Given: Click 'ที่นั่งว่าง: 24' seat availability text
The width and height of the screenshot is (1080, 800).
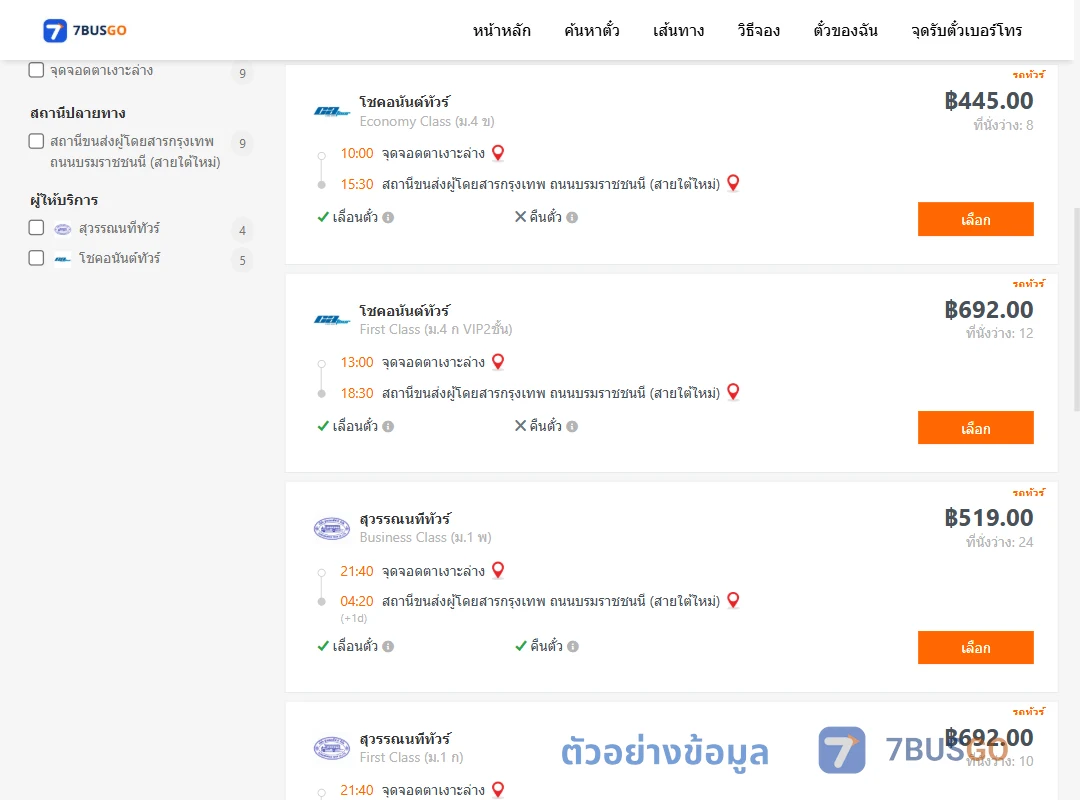Looking at the screenshot, I should (999, 542).
